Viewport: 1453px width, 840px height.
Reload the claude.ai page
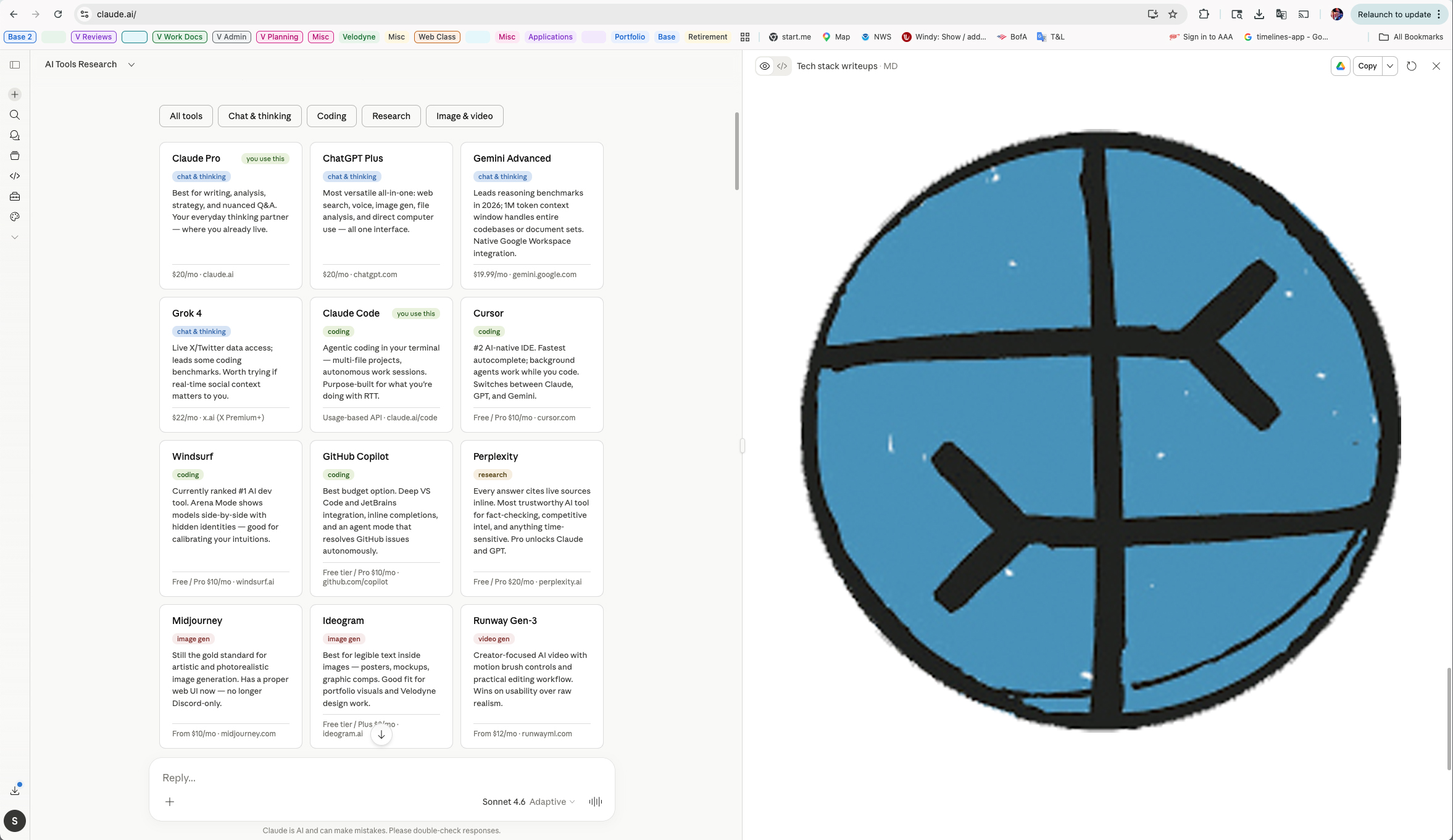[x=58, y=14]
